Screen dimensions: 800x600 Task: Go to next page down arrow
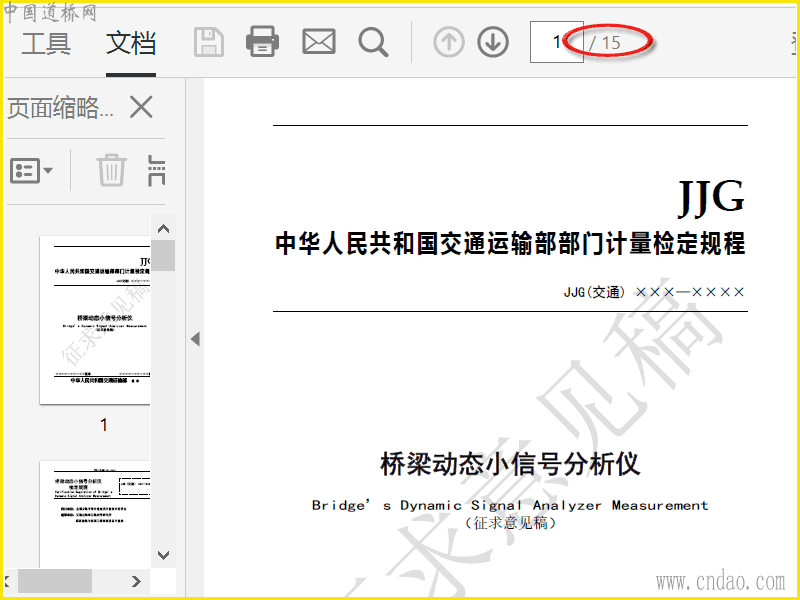click(x=493, y=42)
